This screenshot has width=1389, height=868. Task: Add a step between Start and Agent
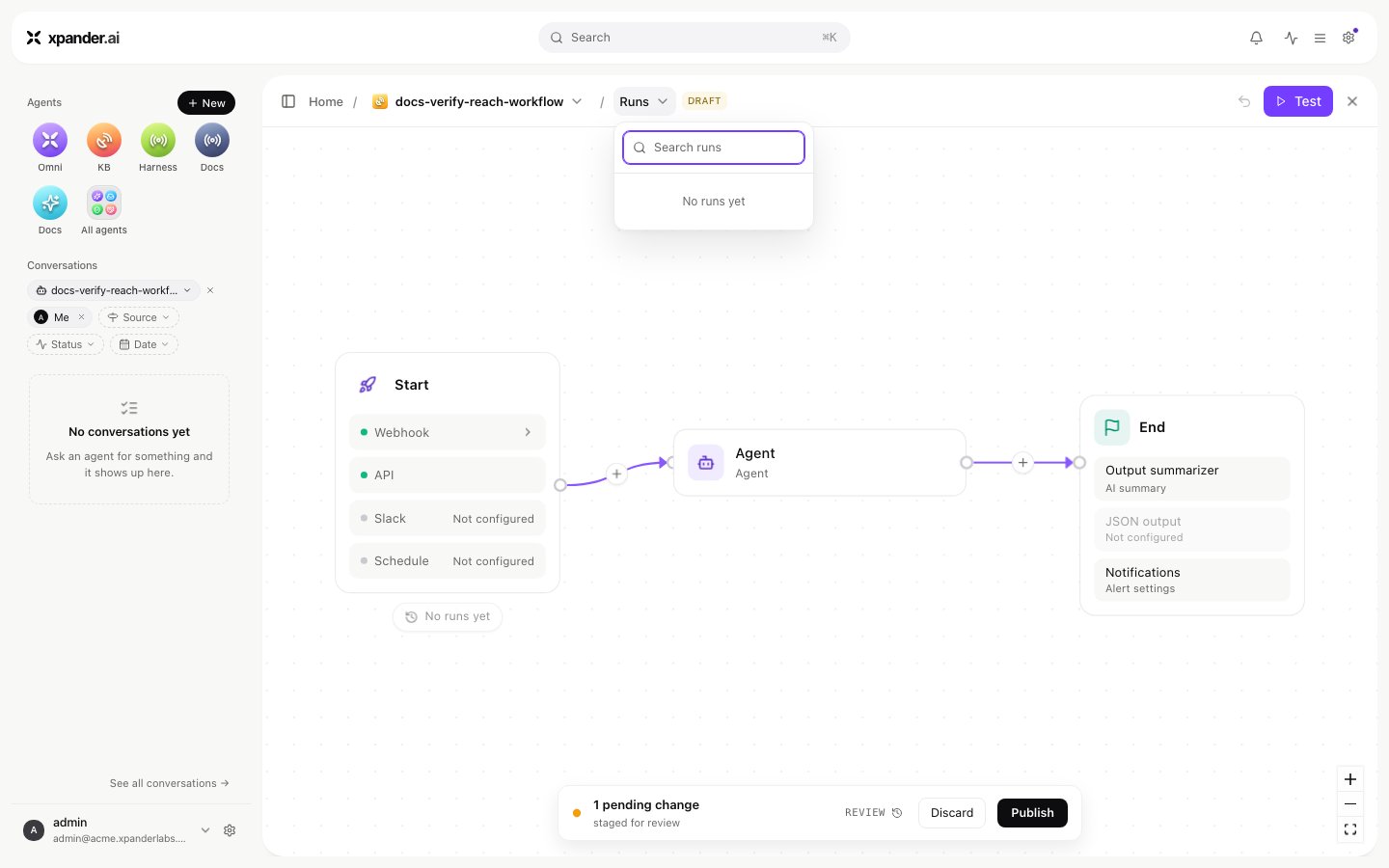click(616, 474)
